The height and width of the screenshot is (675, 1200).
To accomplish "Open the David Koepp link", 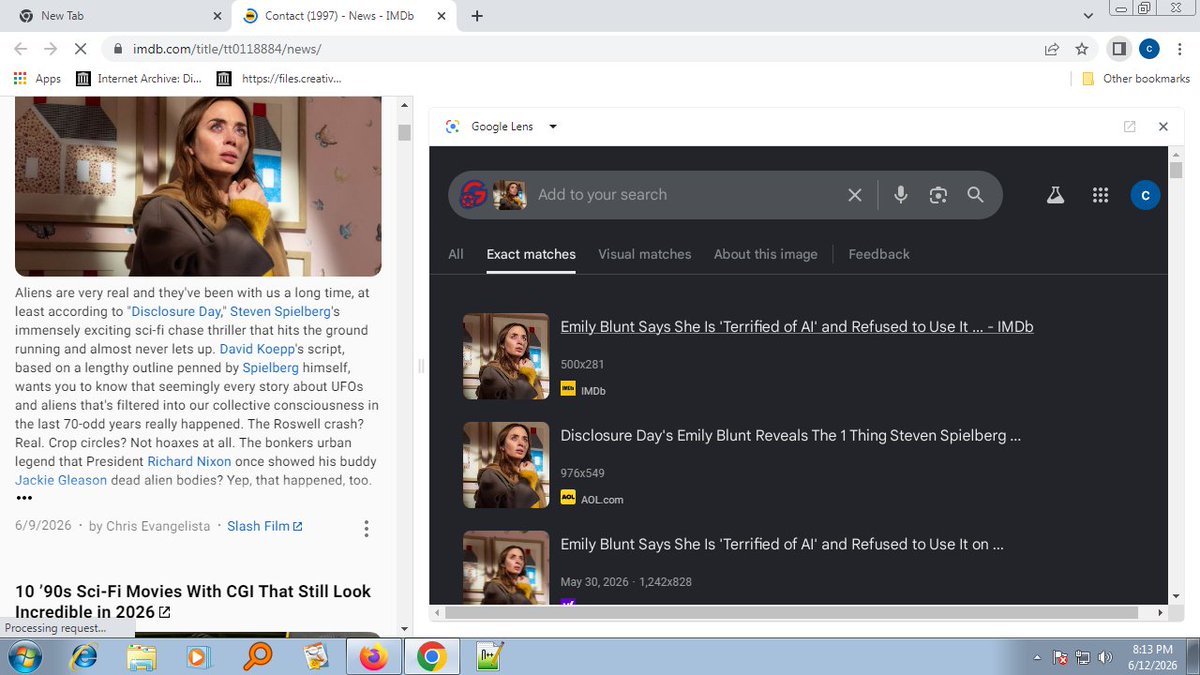I will point(255,349).
